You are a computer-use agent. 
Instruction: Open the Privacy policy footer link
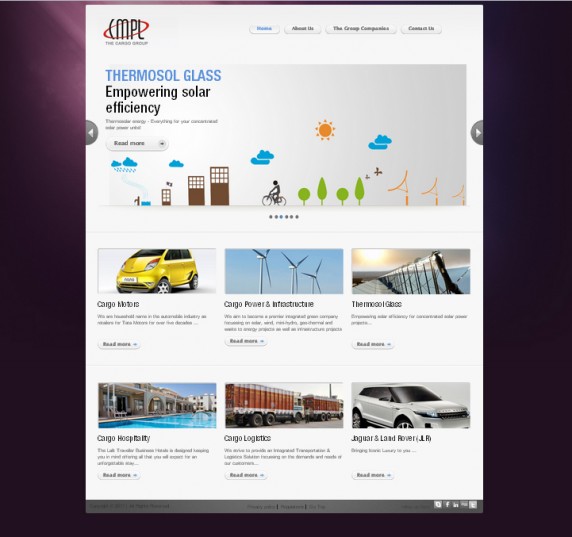click(x=260, y=507)
